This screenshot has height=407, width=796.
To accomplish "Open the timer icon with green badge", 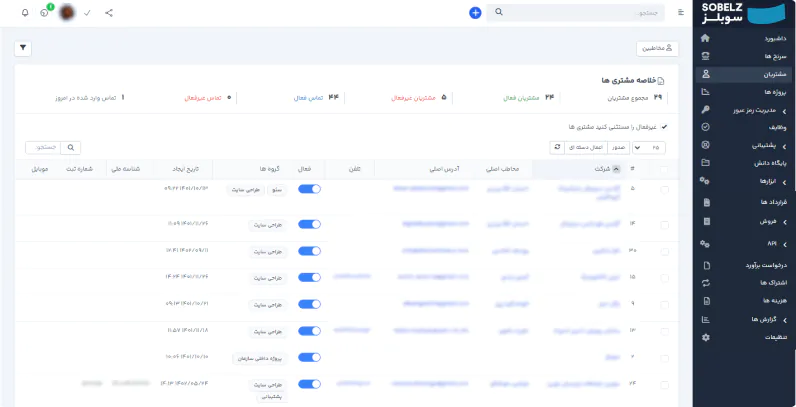I will (x=45, y=13).
